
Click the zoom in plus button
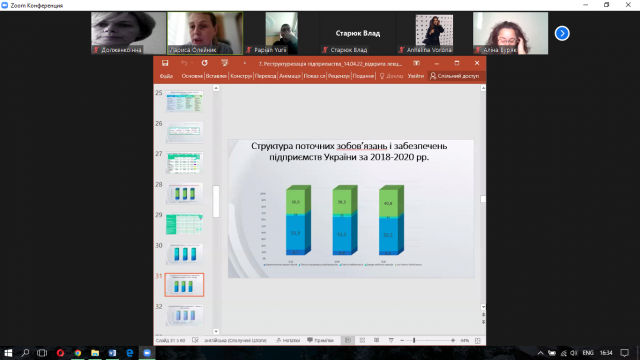[x=453, y=340]
